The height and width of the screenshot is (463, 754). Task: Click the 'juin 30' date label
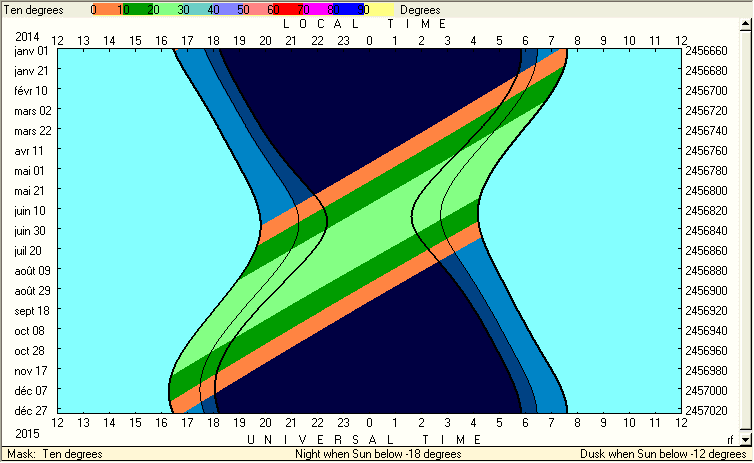(30, 231)
